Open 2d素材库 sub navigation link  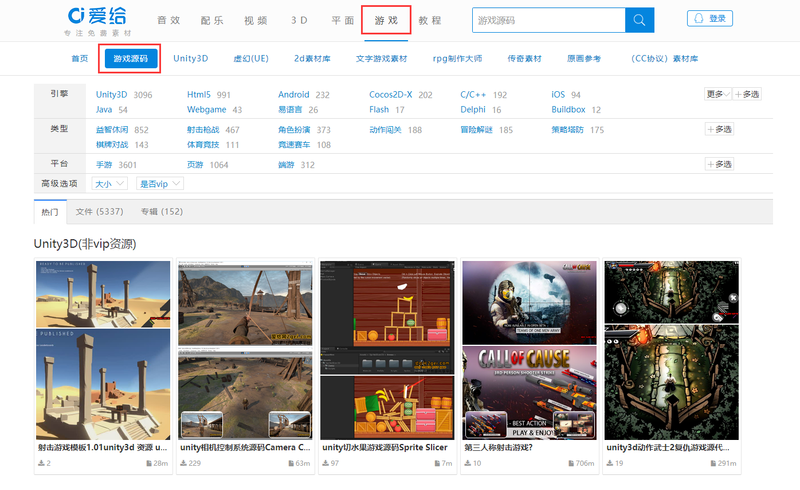click(x=312, y=59)
